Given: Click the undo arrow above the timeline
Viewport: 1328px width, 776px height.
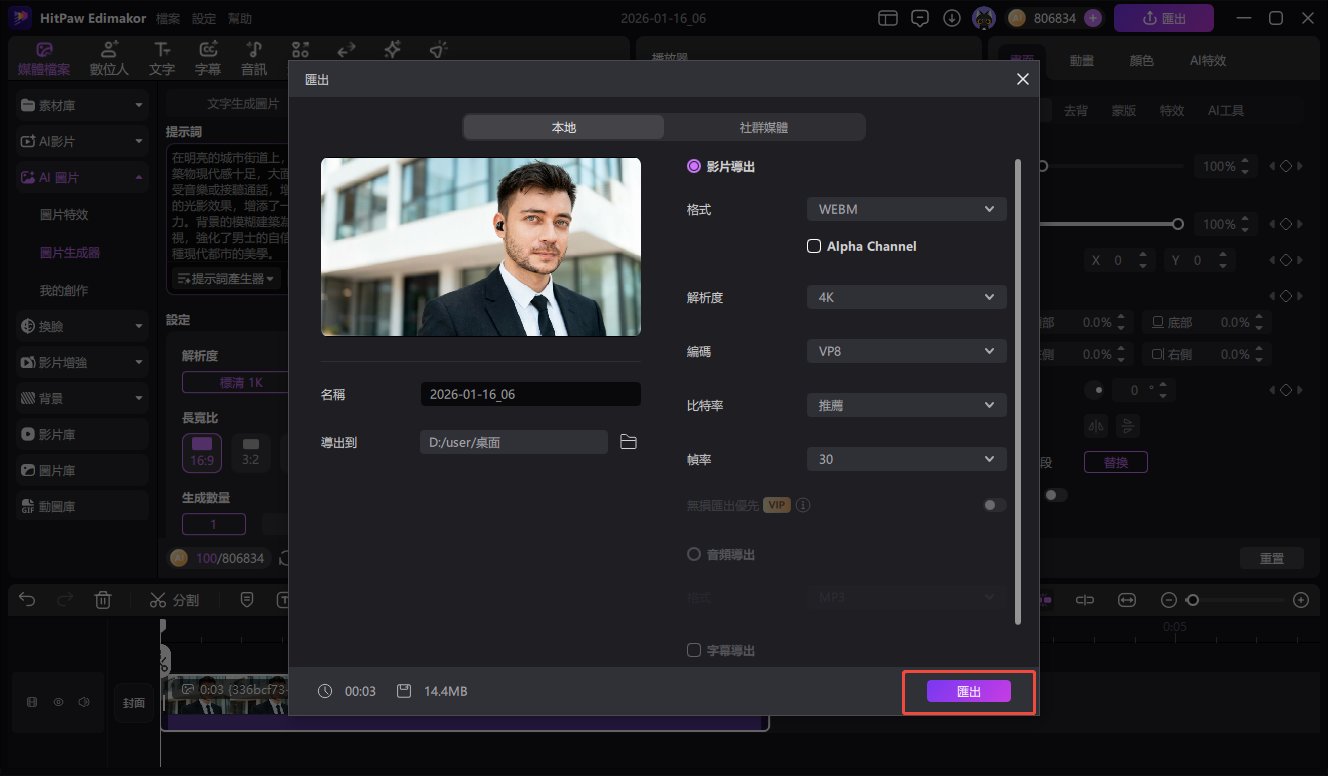Looking at the screenshot, I should point(26,599).
